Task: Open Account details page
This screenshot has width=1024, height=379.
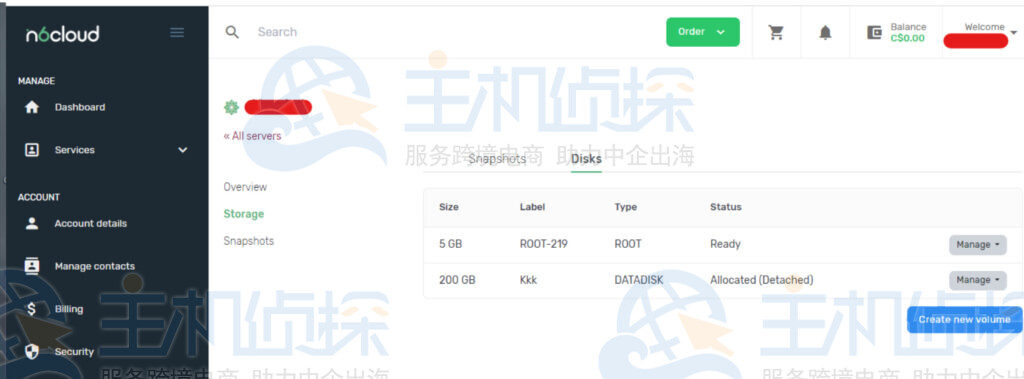Action: [x=91, y=223]
